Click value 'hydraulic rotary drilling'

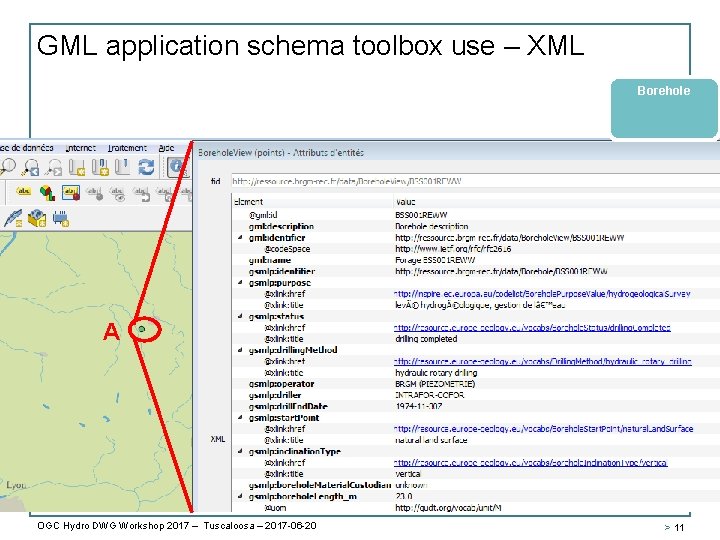436,372
